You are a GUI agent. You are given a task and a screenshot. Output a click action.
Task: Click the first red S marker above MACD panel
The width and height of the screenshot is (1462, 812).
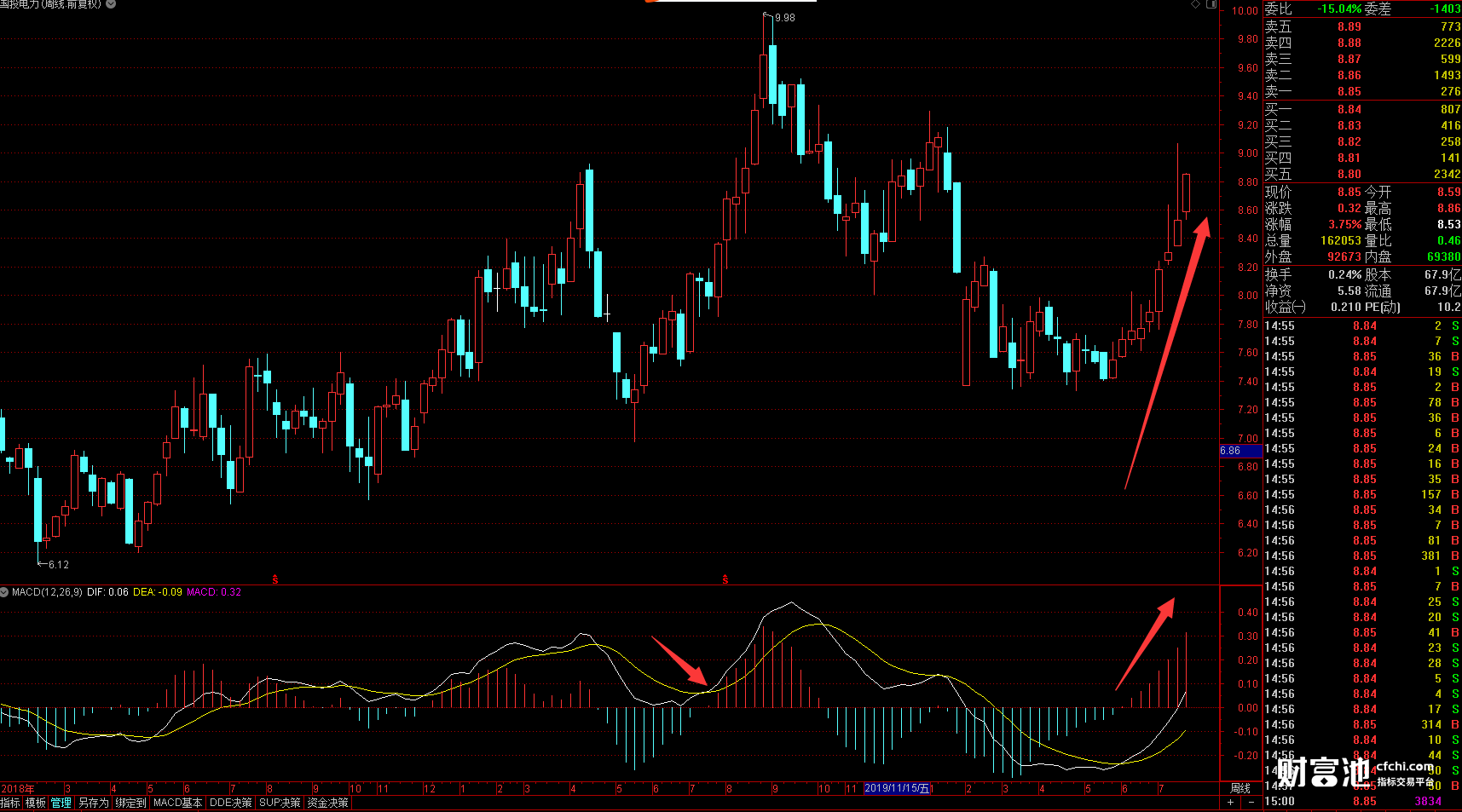point(275,579)
